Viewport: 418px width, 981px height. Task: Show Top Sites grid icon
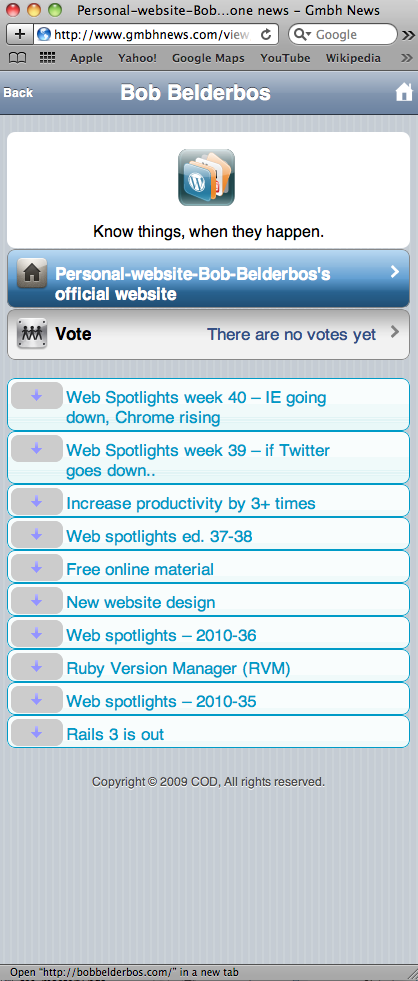click(x=47, y=58)
